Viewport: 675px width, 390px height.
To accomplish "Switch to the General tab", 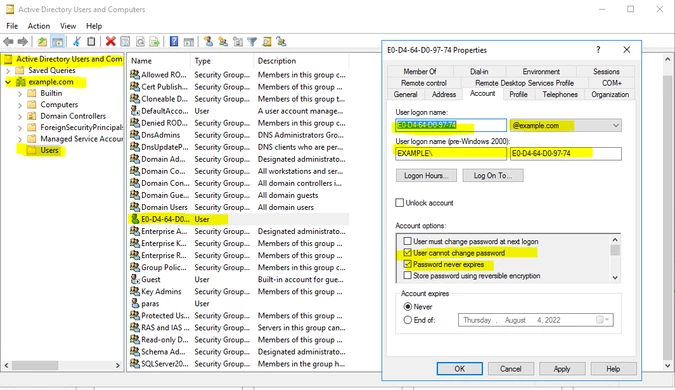I will click(x=405, y=94).
